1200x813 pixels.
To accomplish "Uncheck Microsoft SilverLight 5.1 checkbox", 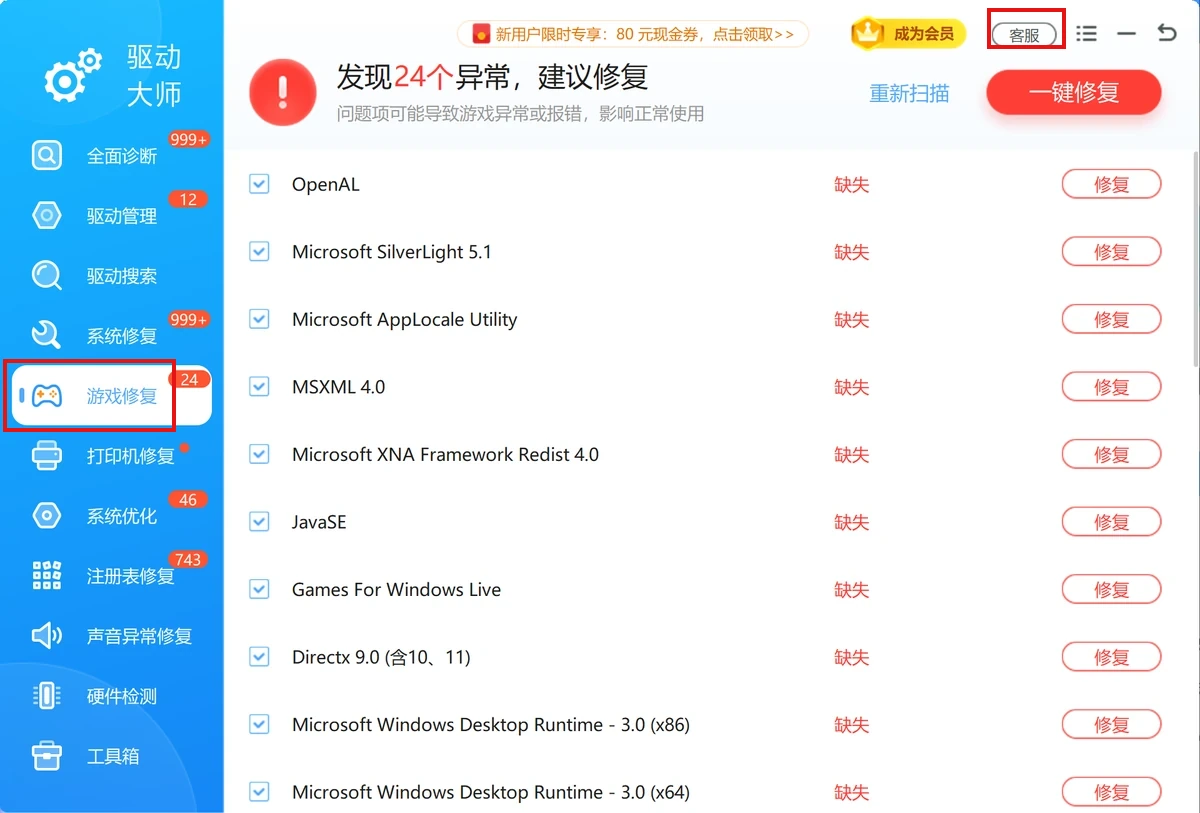I will (259, 252).
